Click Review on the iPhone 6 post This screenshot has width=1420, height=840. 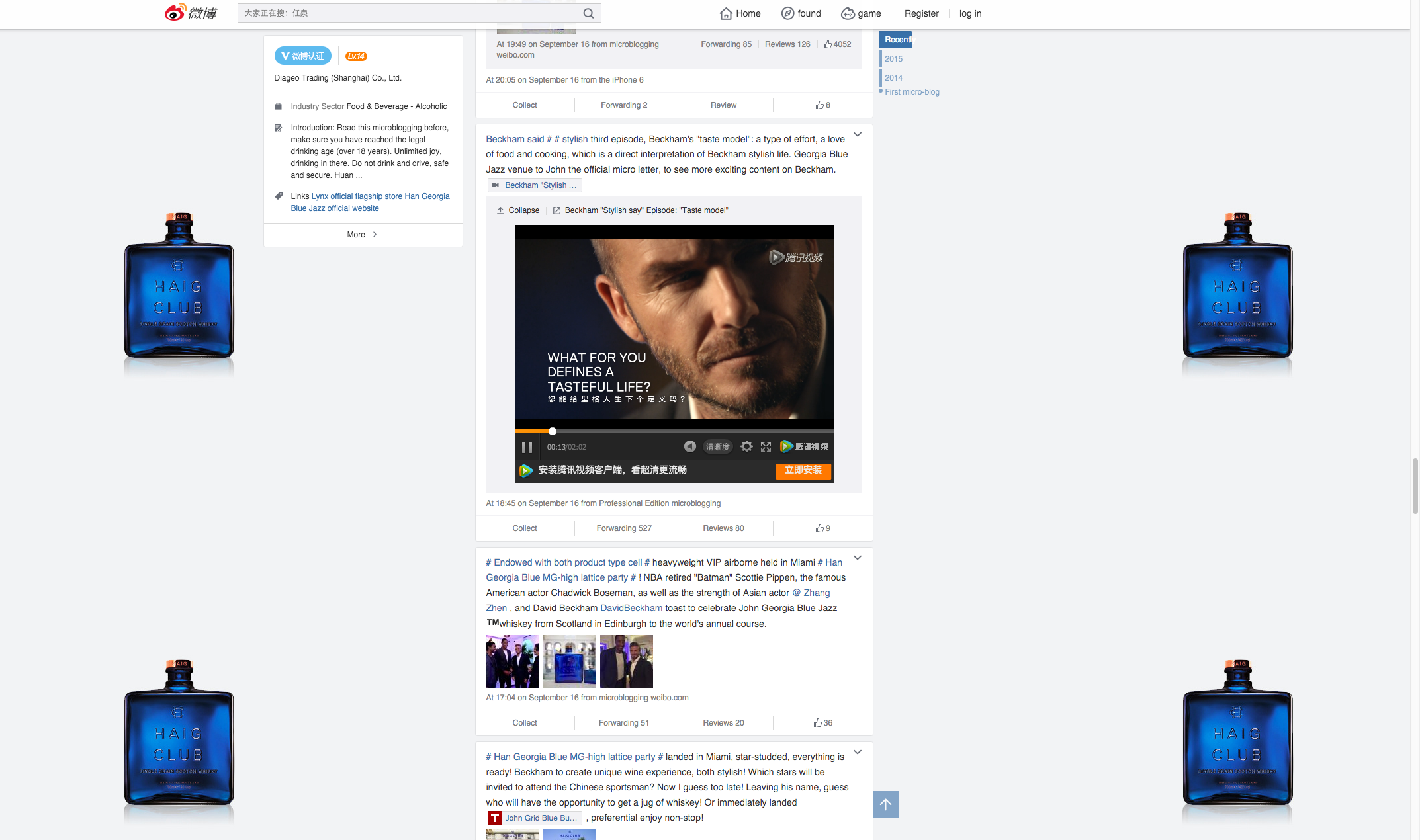click(723, 105)
